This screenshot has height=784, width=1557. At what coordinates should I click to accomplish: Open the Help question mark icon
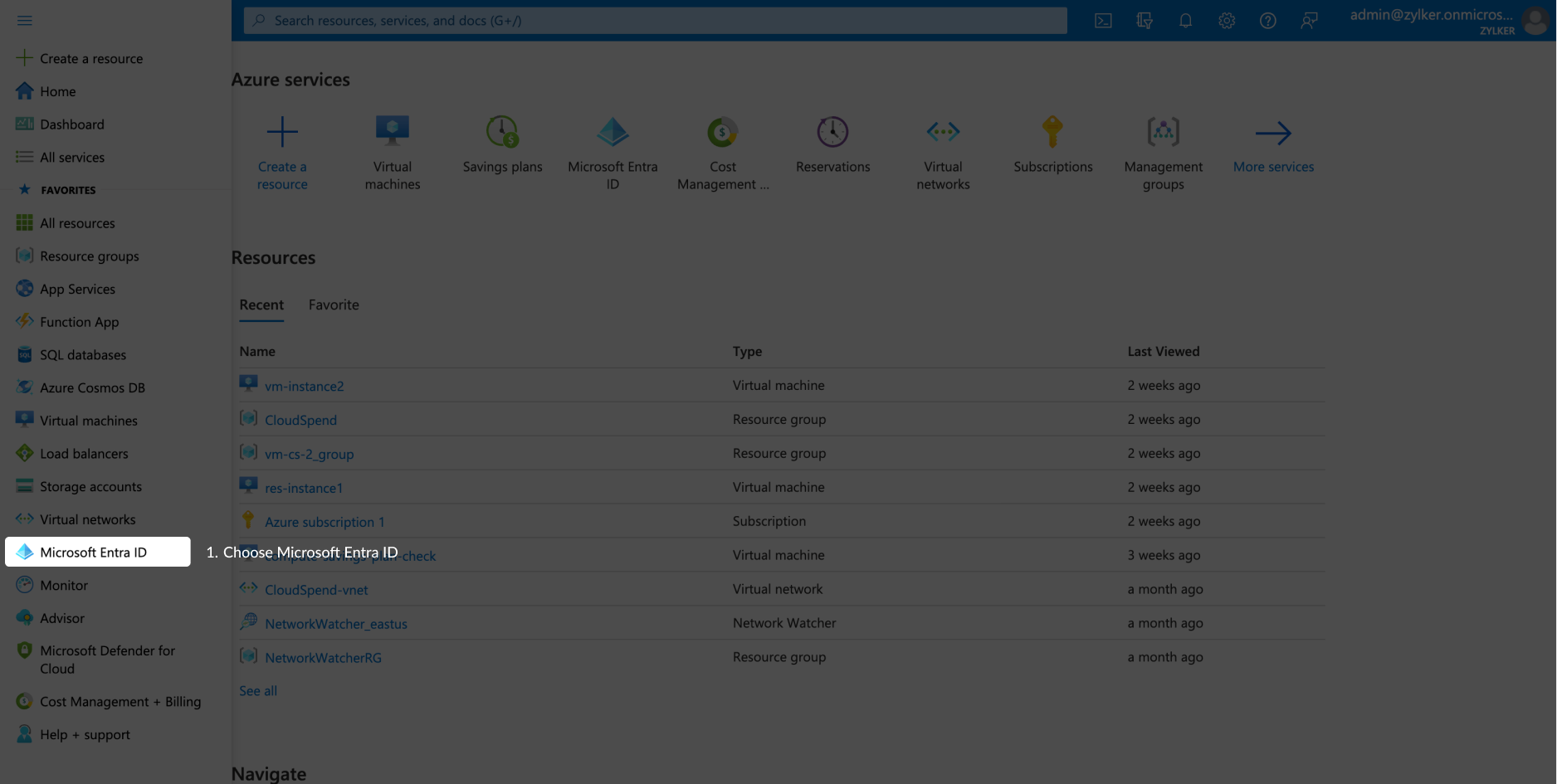(1267, 21)
